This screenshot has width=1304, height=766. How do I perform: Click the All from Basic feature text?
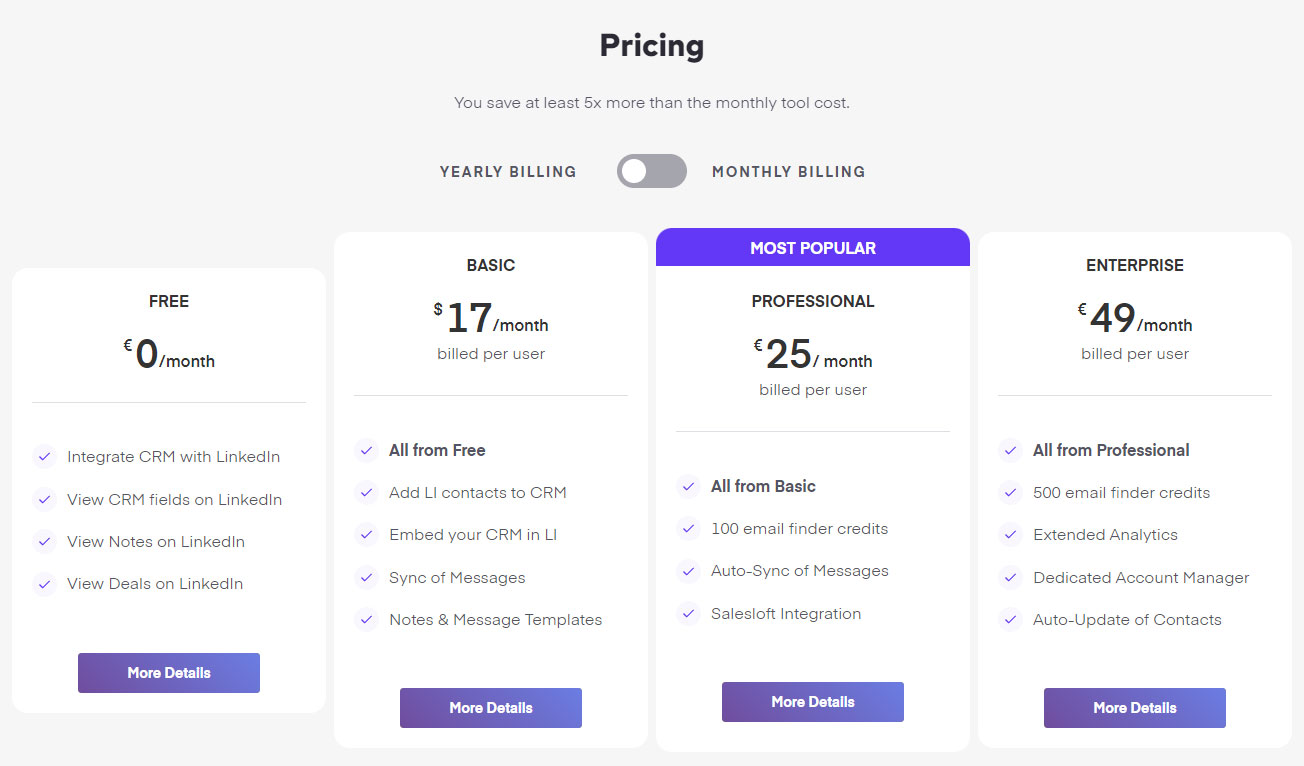click(763, 486)
